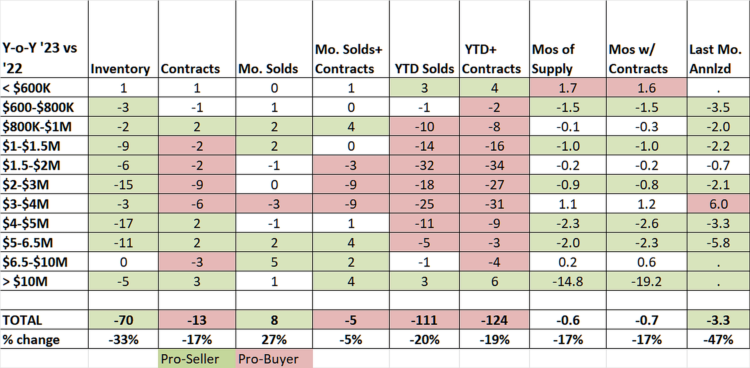Click the Pro-Buyer pink legend cell
Screen dimensions: 750x368
pos(274,359)
